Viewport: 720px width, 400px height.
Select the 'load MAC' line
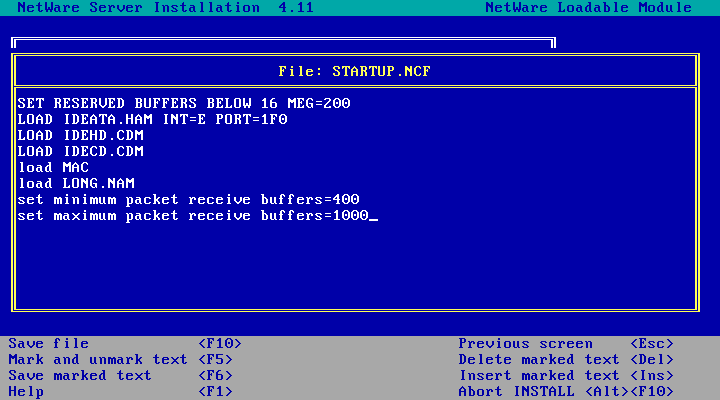53,168
